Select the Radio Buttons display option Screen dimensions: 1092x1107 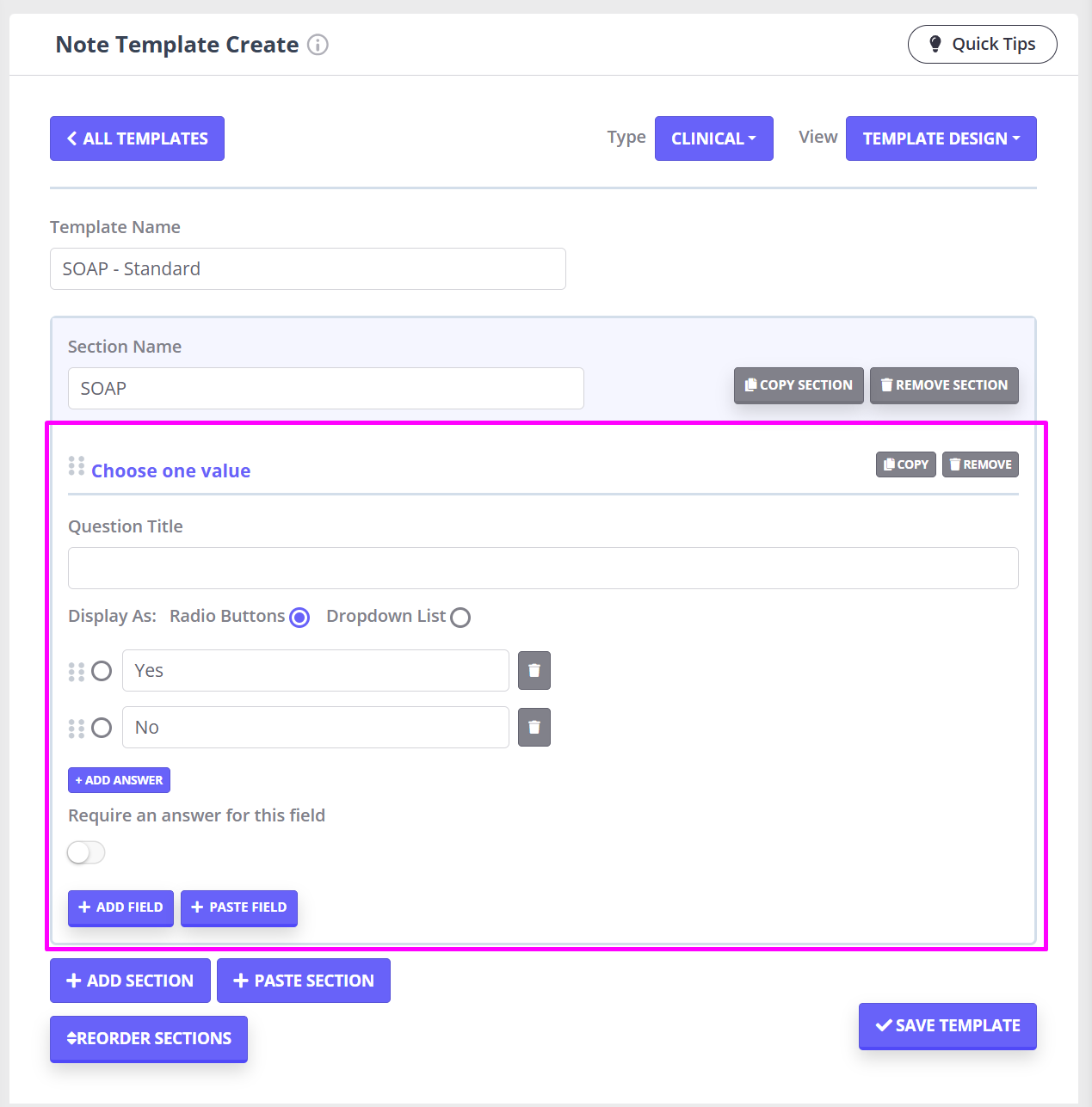coord(299,618)
